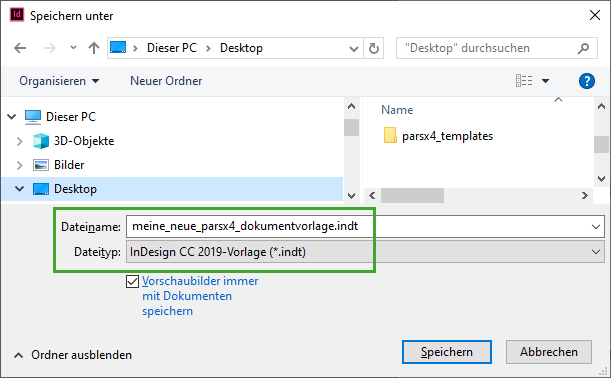Click the forward navigation arrow
The image size is (611, 378).
pos(49,48)
